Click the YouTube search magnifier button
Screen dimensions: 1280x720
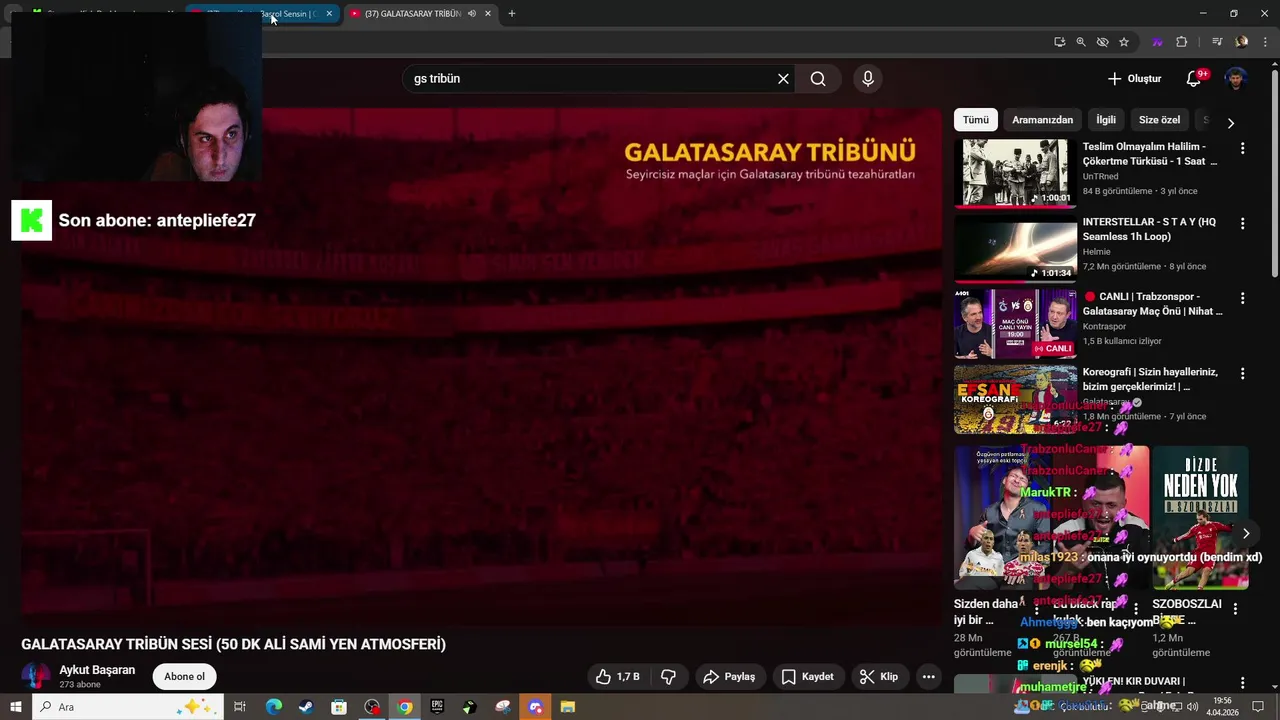coord(818,79)
